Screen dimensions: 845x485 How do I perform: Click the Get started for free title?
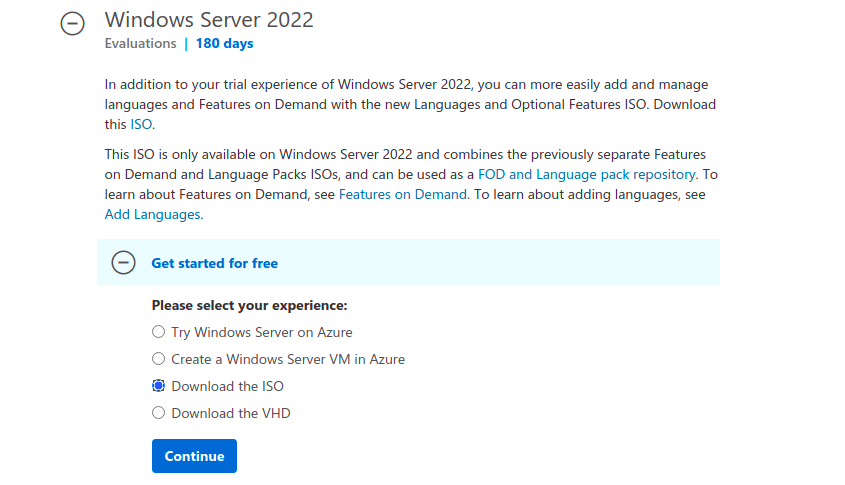coord(214,263)
